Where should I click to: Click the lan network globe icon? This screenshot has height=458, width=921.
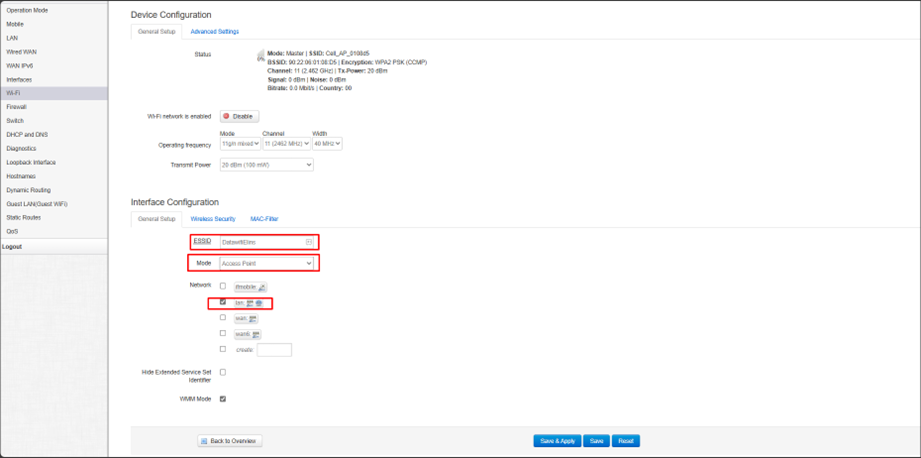tap(258, 303)
